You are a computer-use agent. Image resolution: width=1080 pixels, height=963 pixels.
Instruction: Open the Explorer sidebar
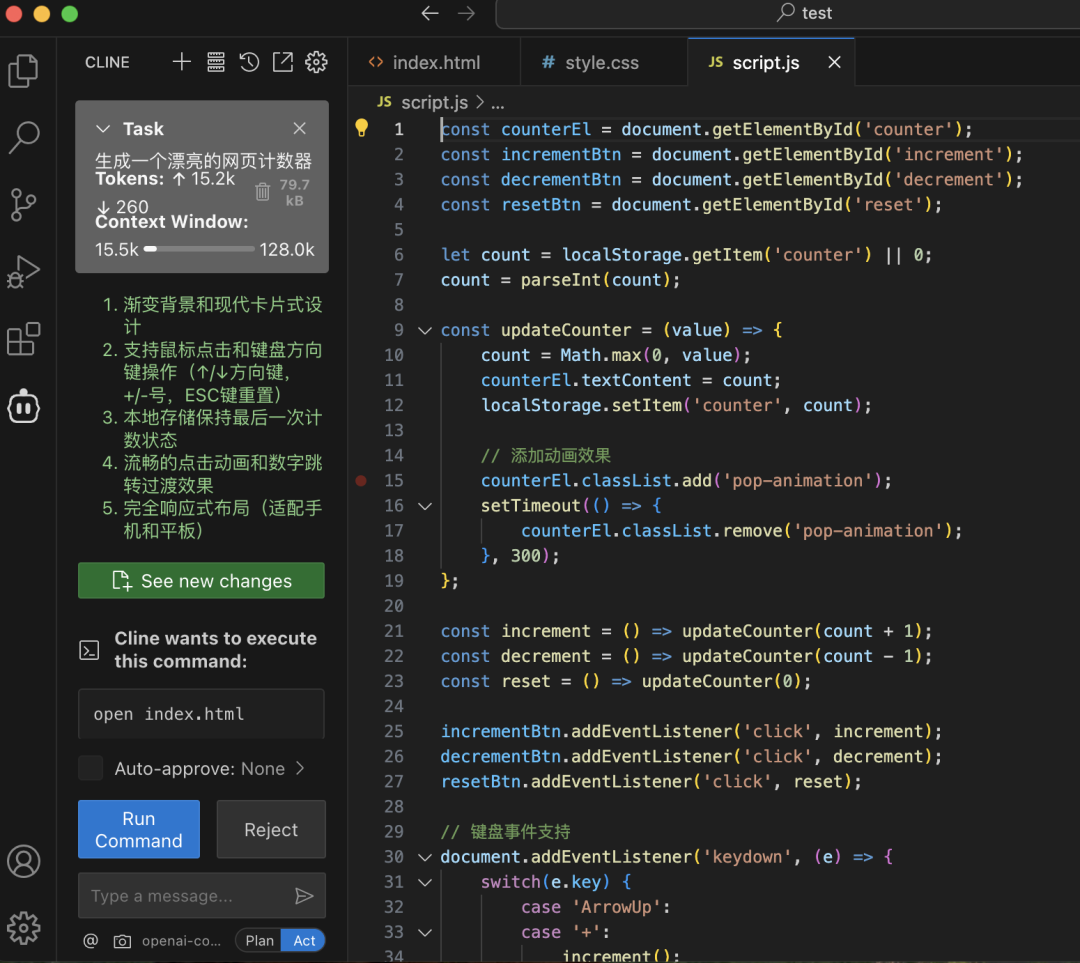pyautogui.click(x=24, y=70)
